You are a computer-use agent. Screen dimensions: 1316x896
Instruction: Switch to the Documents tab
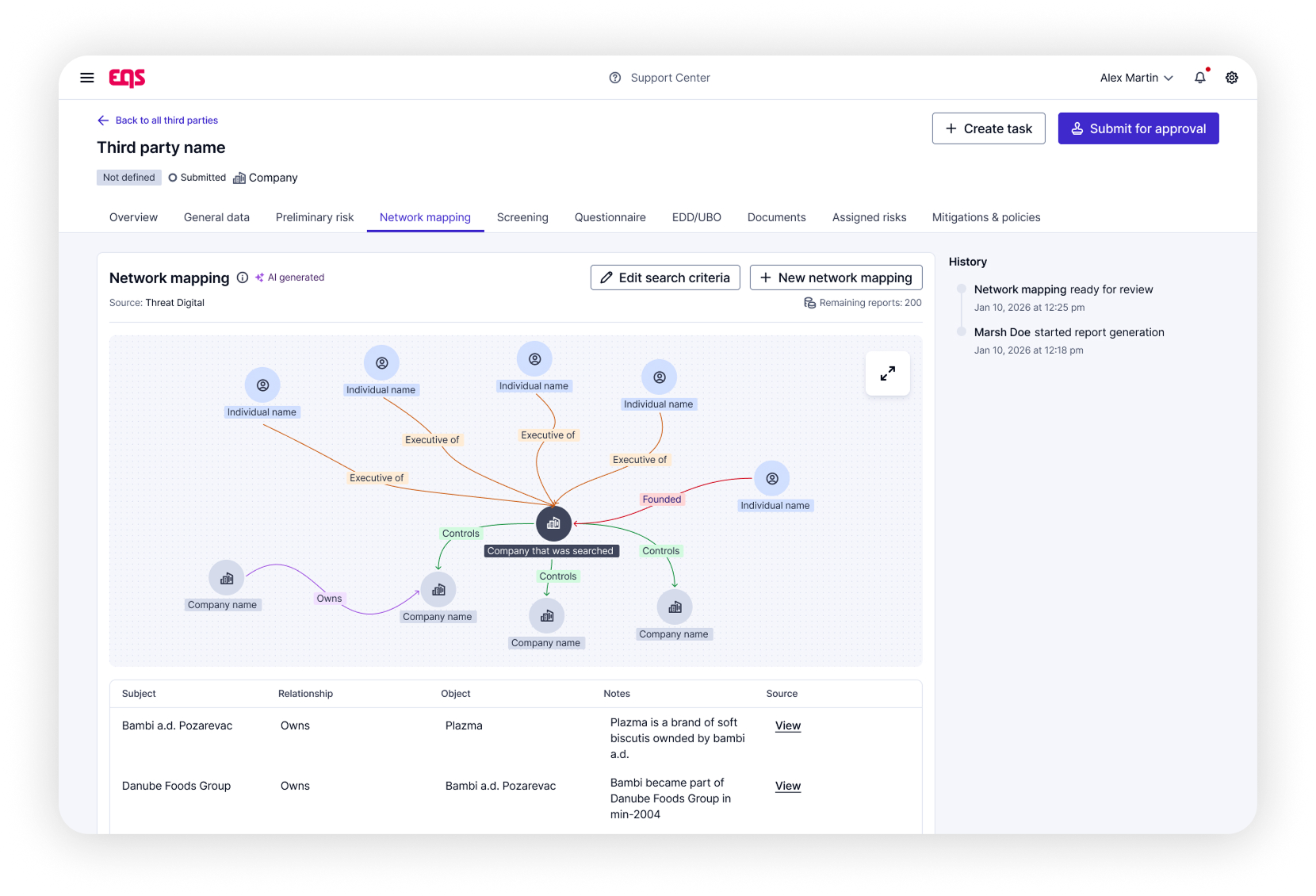[x=777, y=217]
